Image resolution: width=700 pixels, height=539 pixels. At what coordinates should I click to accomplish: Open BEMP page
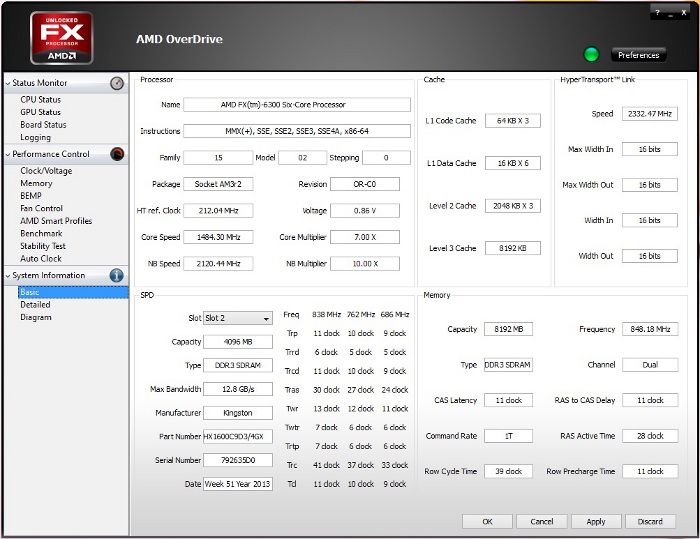click(31, 196)
